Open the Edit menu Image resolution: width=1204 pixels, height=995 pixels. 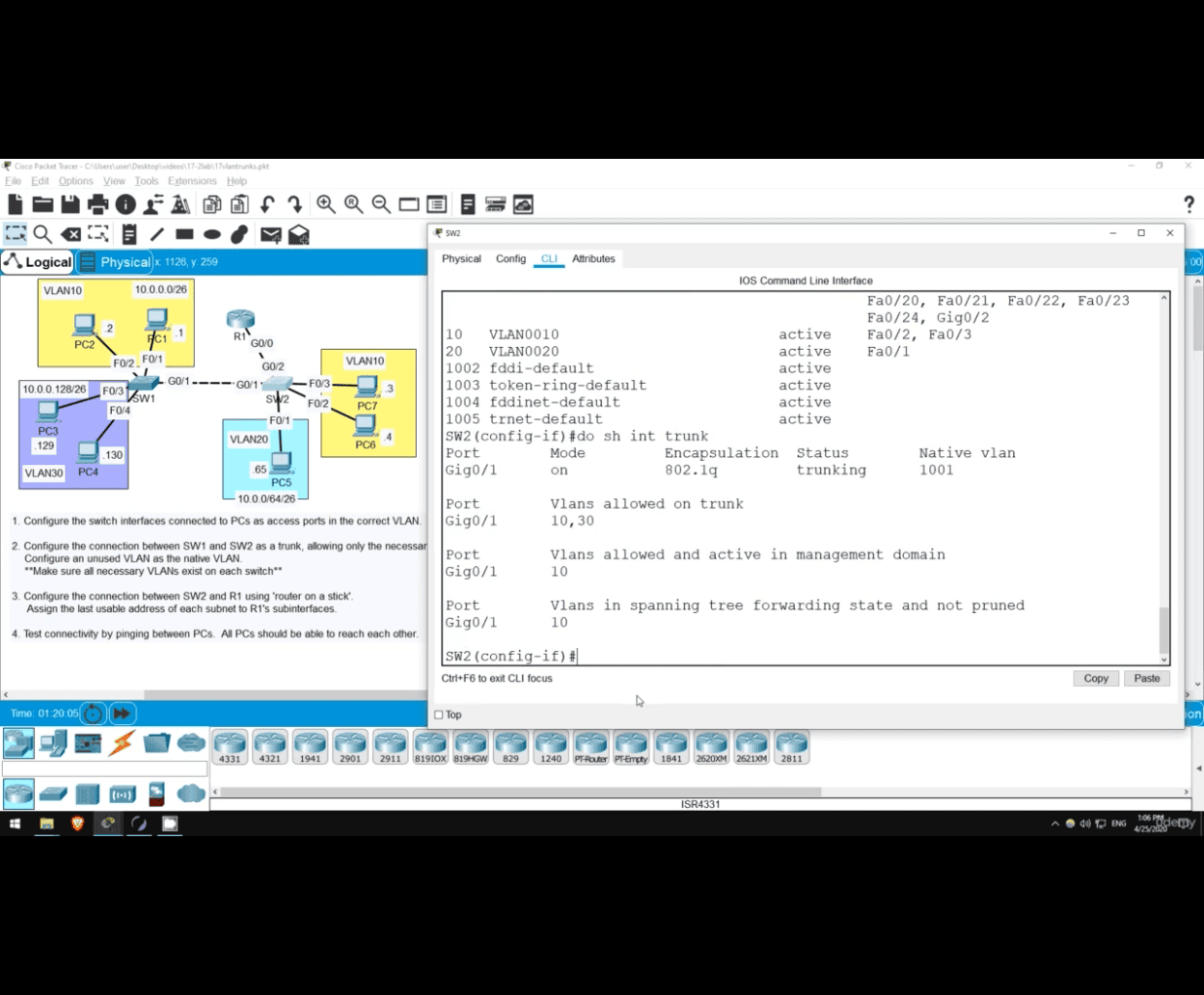40,181
